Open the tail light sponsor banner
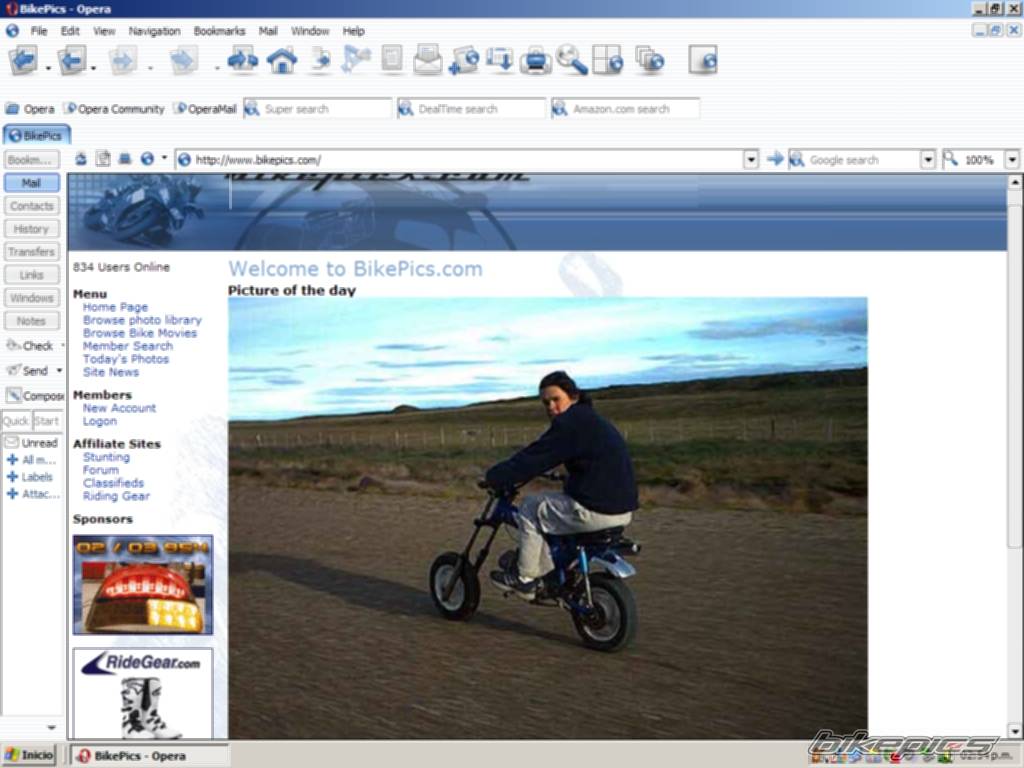 (x=143, y=584)
